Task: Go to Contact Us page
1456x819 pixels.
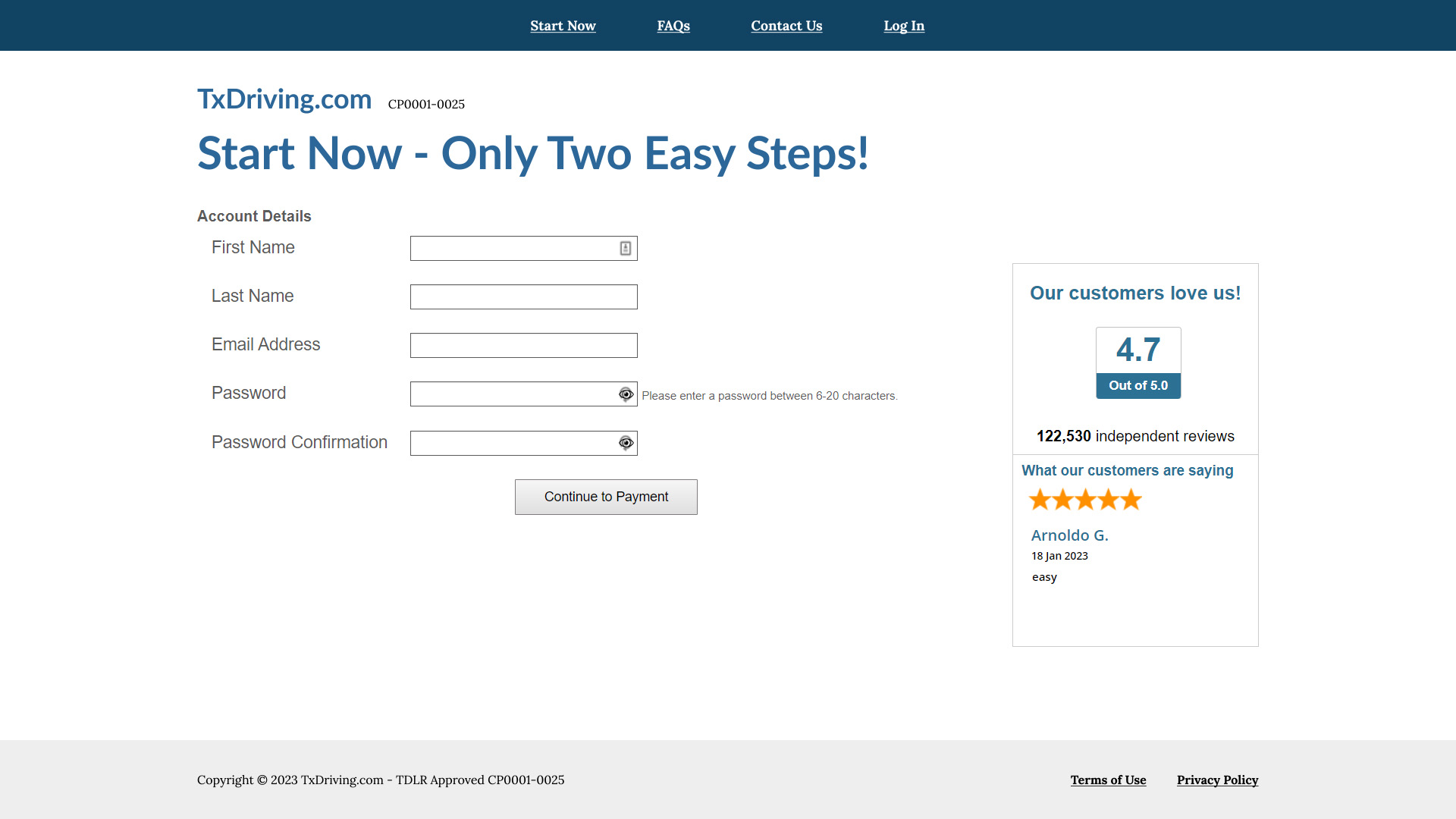Action: (x=786, y=26)
